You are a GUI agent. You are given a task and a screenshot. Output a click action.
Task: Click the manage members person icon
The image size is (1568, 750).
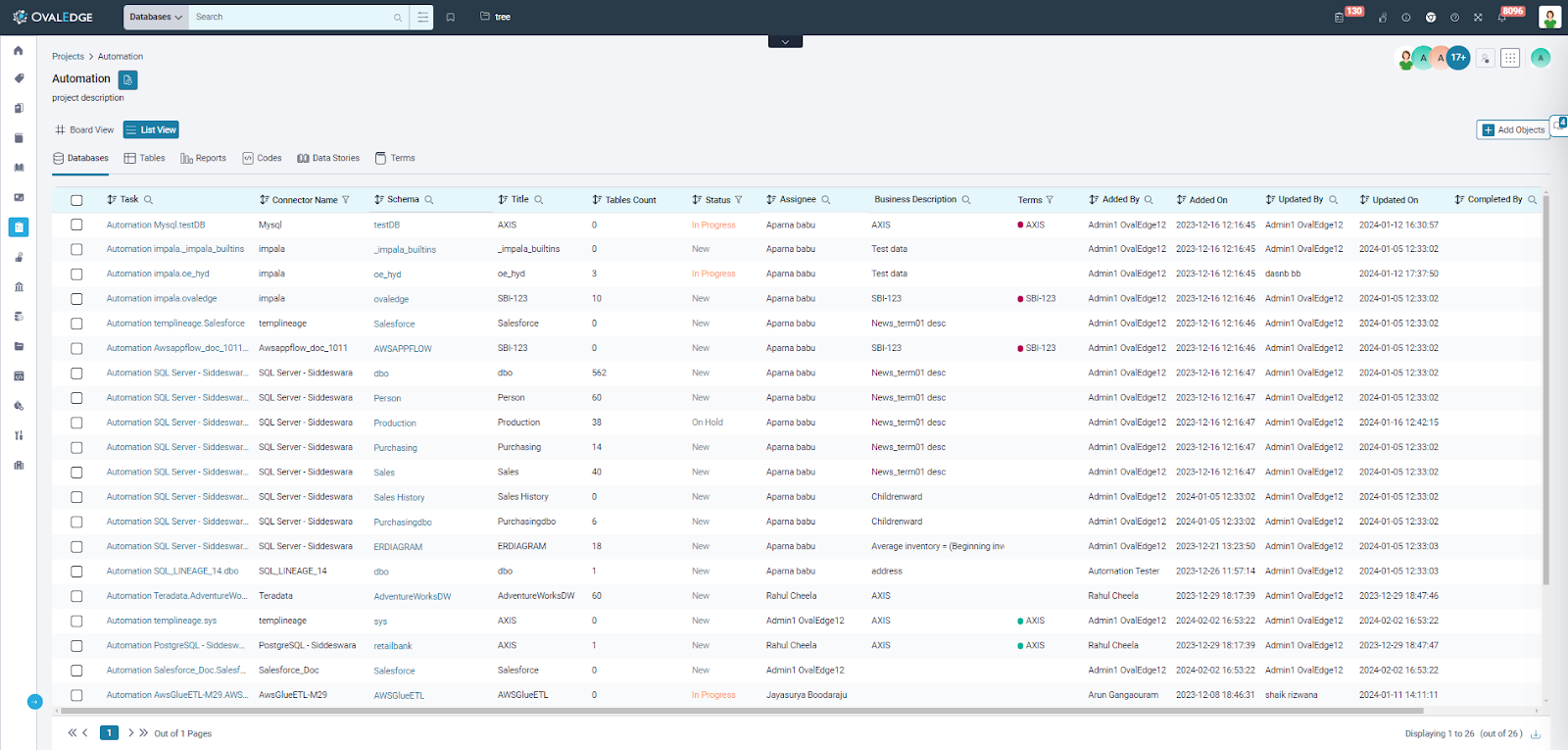1486,58
